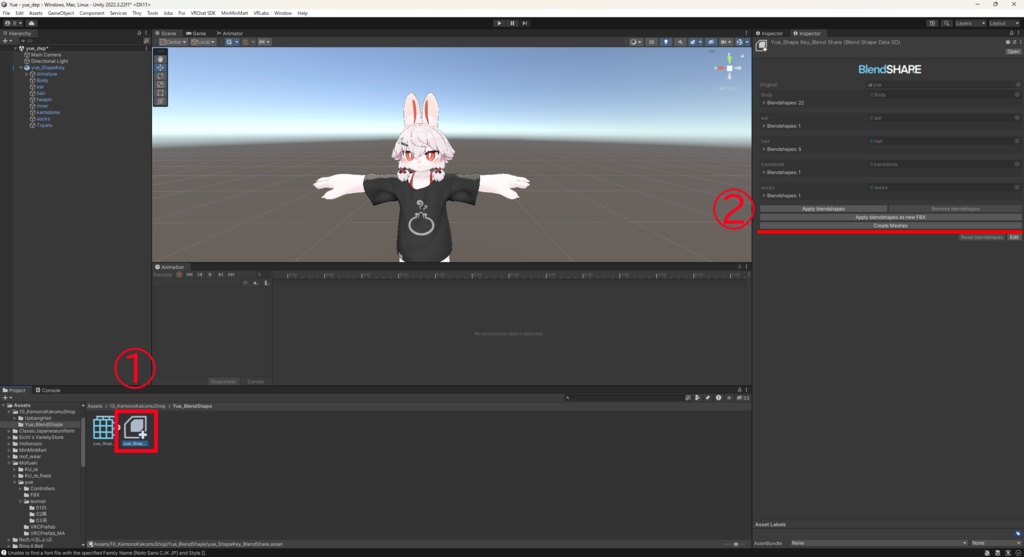The height and width of the screenshot is (557, 1024).
Task: Toggle Animation Preview mode
Action: click(163, 275)
